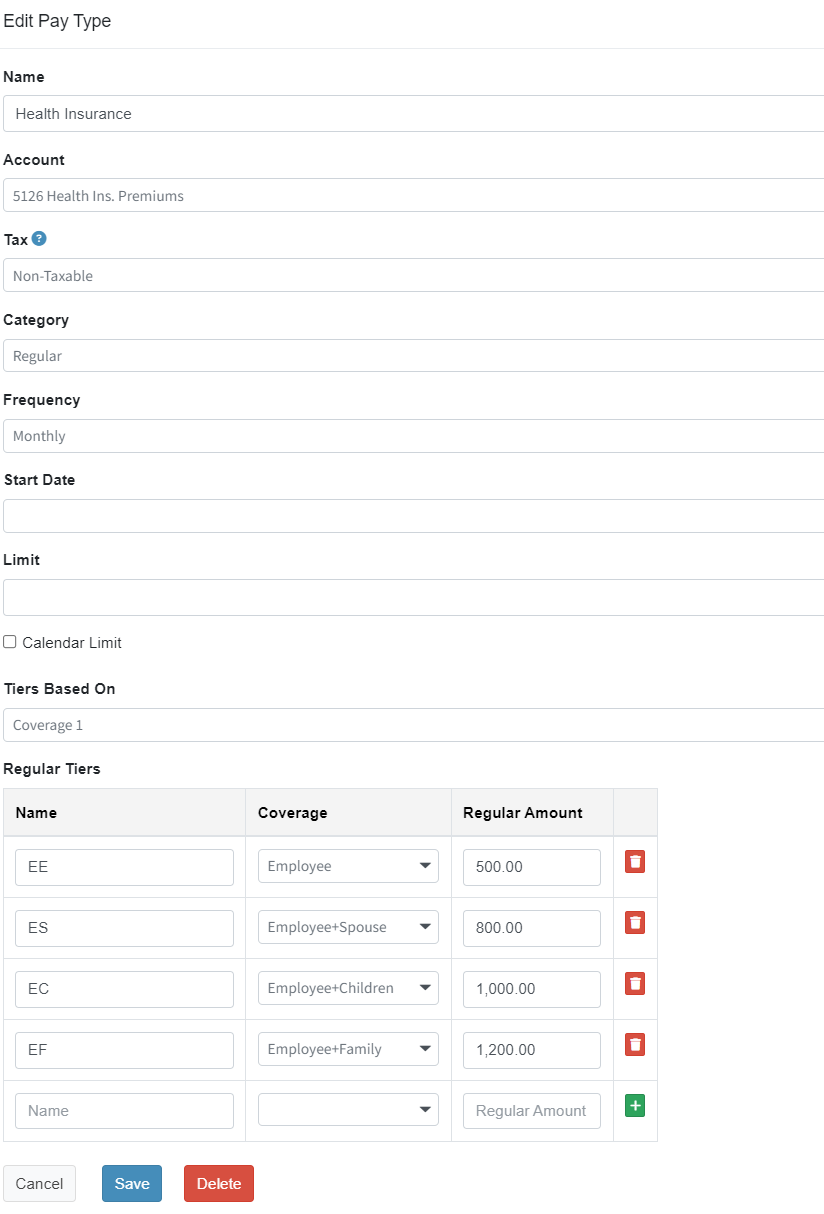Viewport: 824px width, 1214px height.
Task: Open the Employee coverage dropdown
Action: (x=348, y=866)
